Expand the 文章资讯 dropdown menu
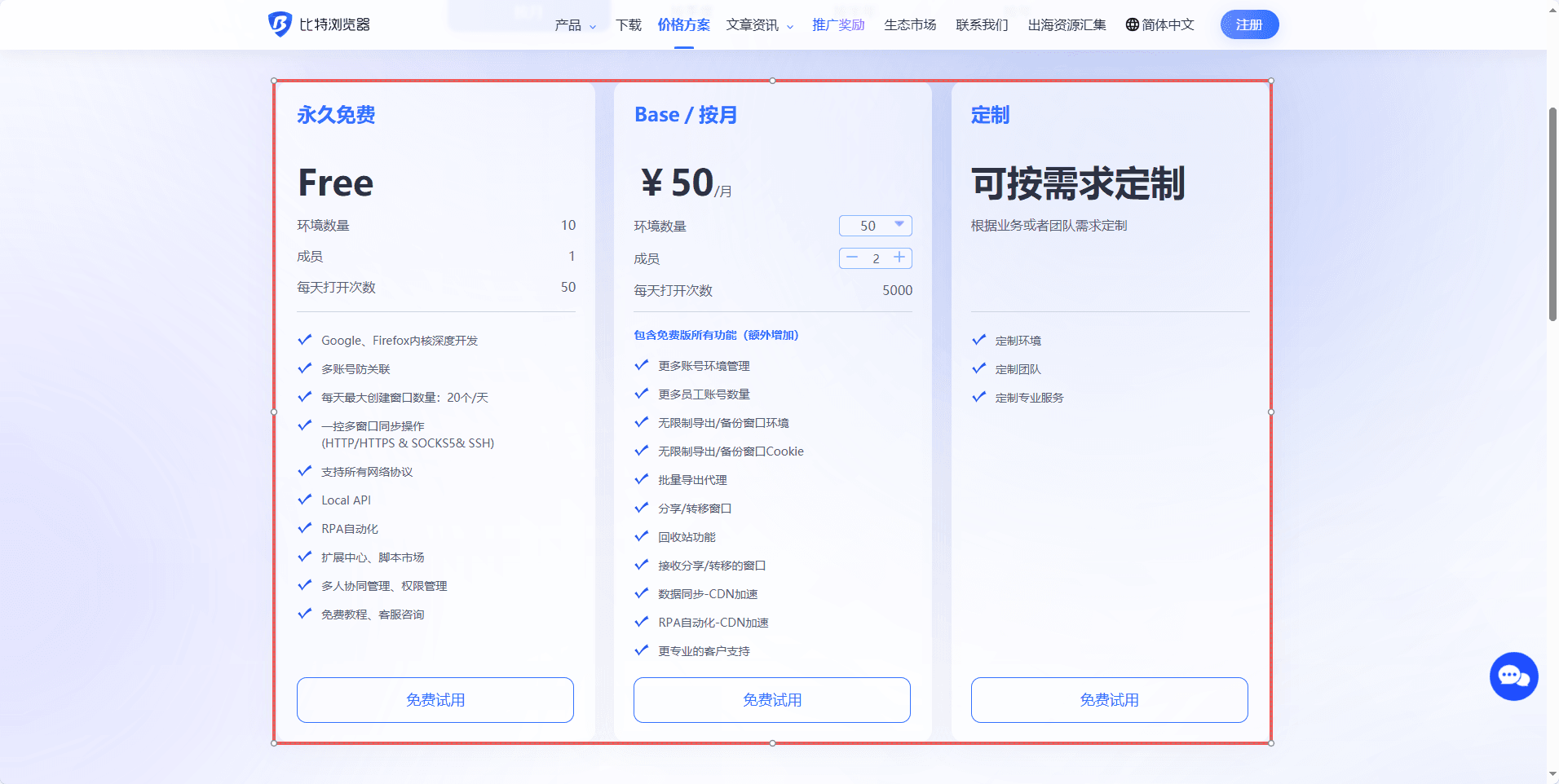The height and width of the screenshot is (784, 1559). click(753, 25)
